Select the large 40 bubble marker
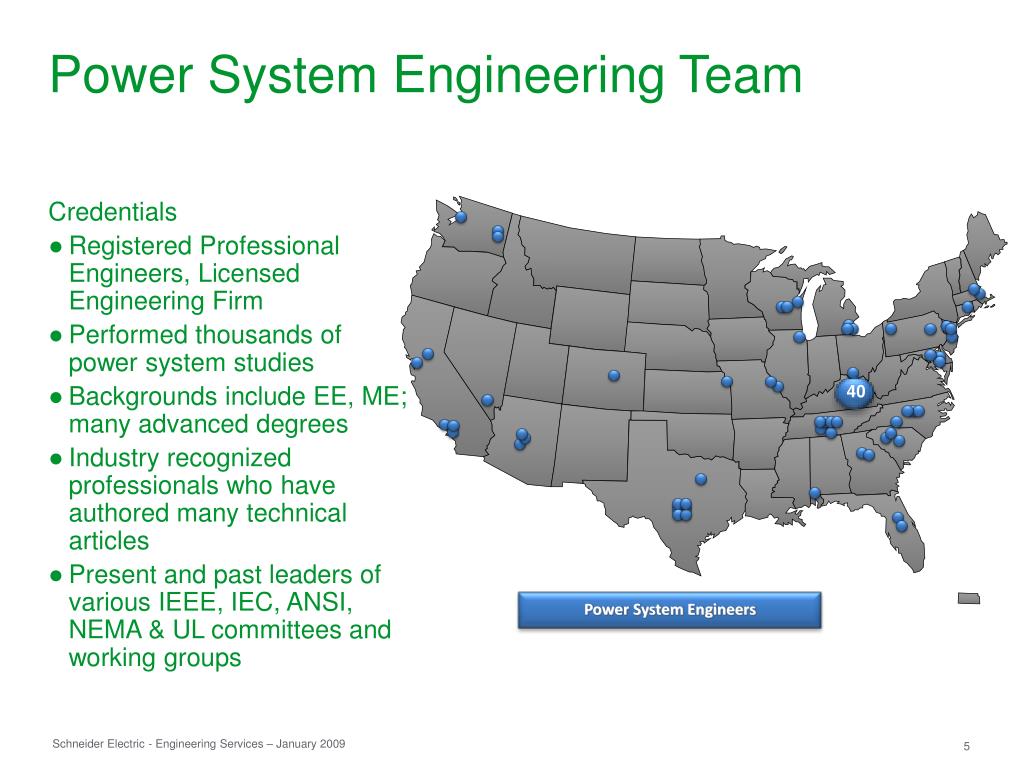 855,392
